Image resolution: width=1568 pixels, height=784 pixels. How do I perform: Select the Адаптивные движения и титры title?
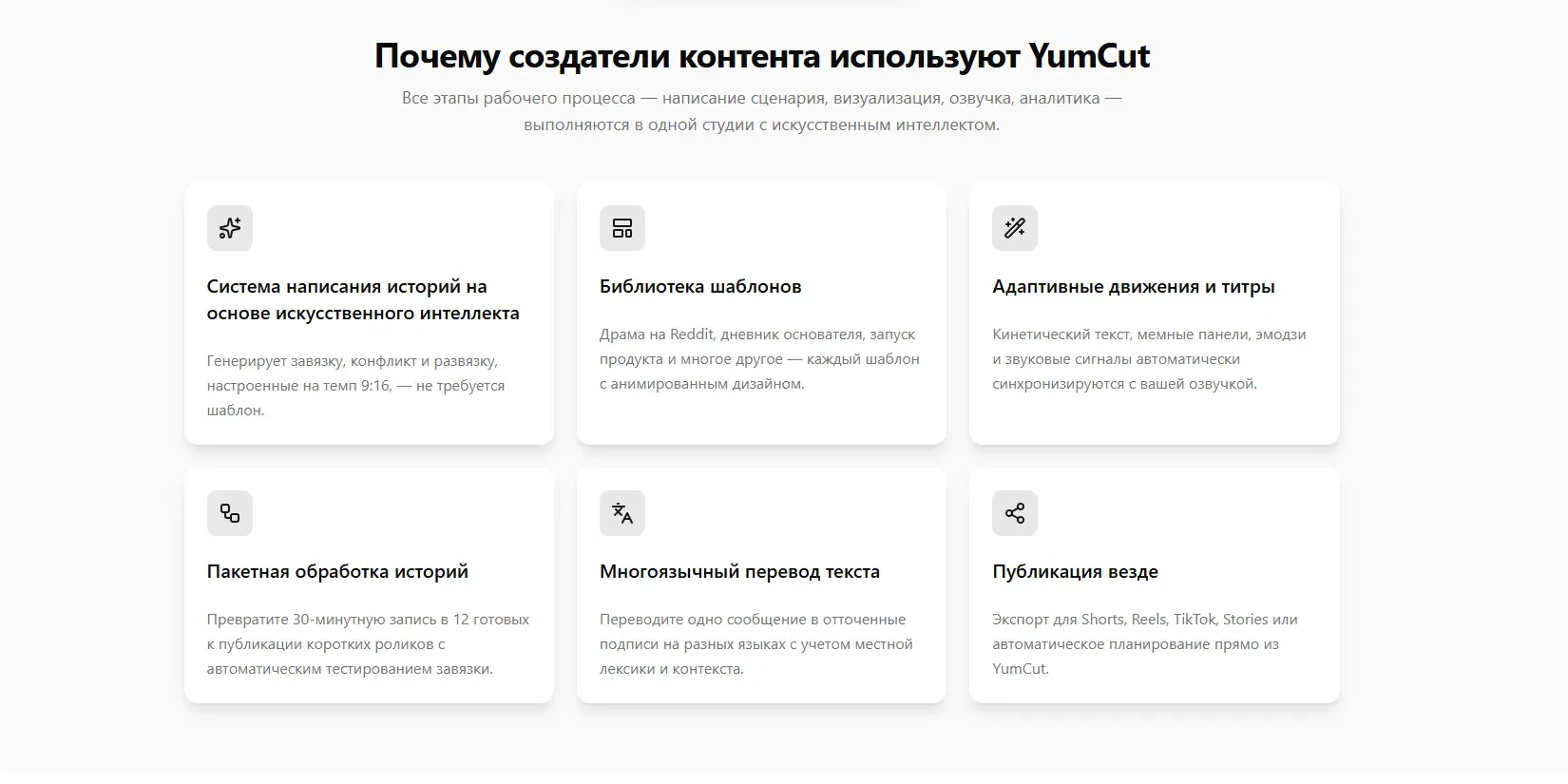(x=1134, y=286)
